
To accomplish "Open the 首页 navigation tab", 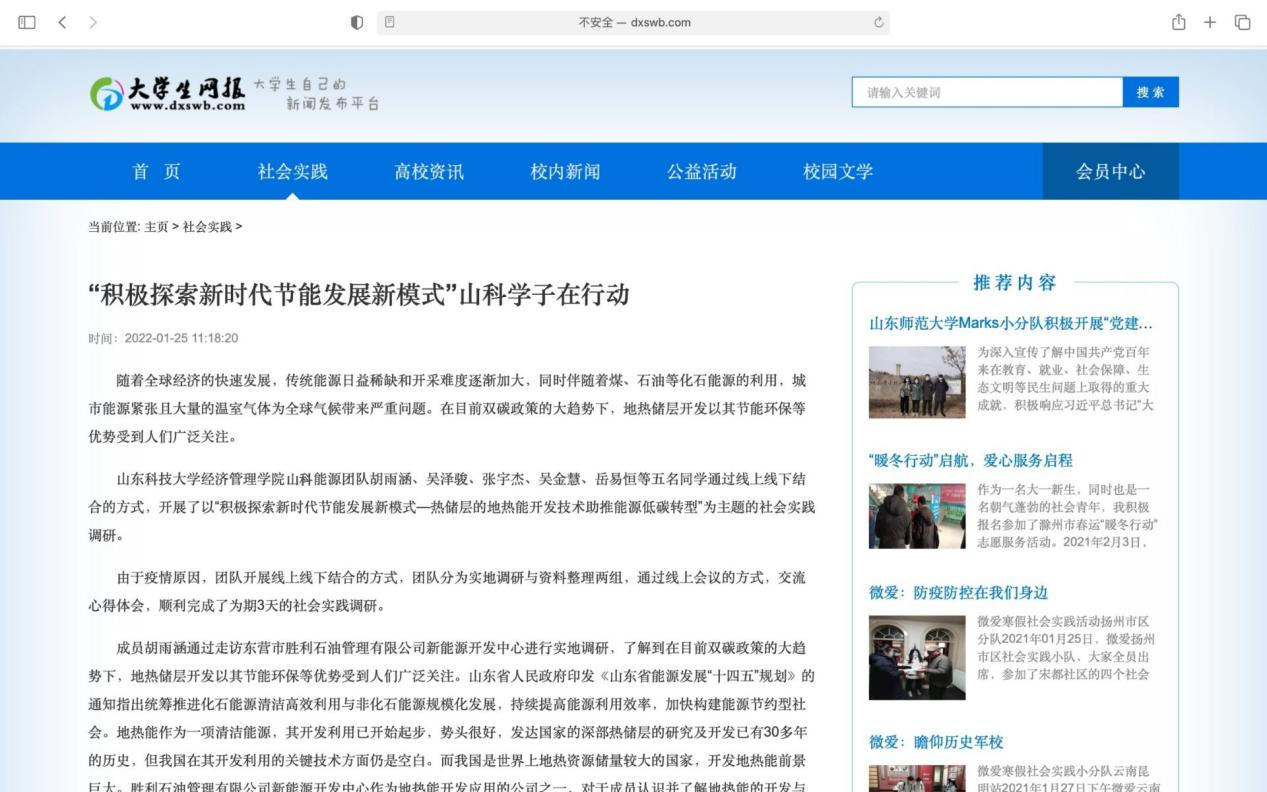I will [x=156, y=171].
